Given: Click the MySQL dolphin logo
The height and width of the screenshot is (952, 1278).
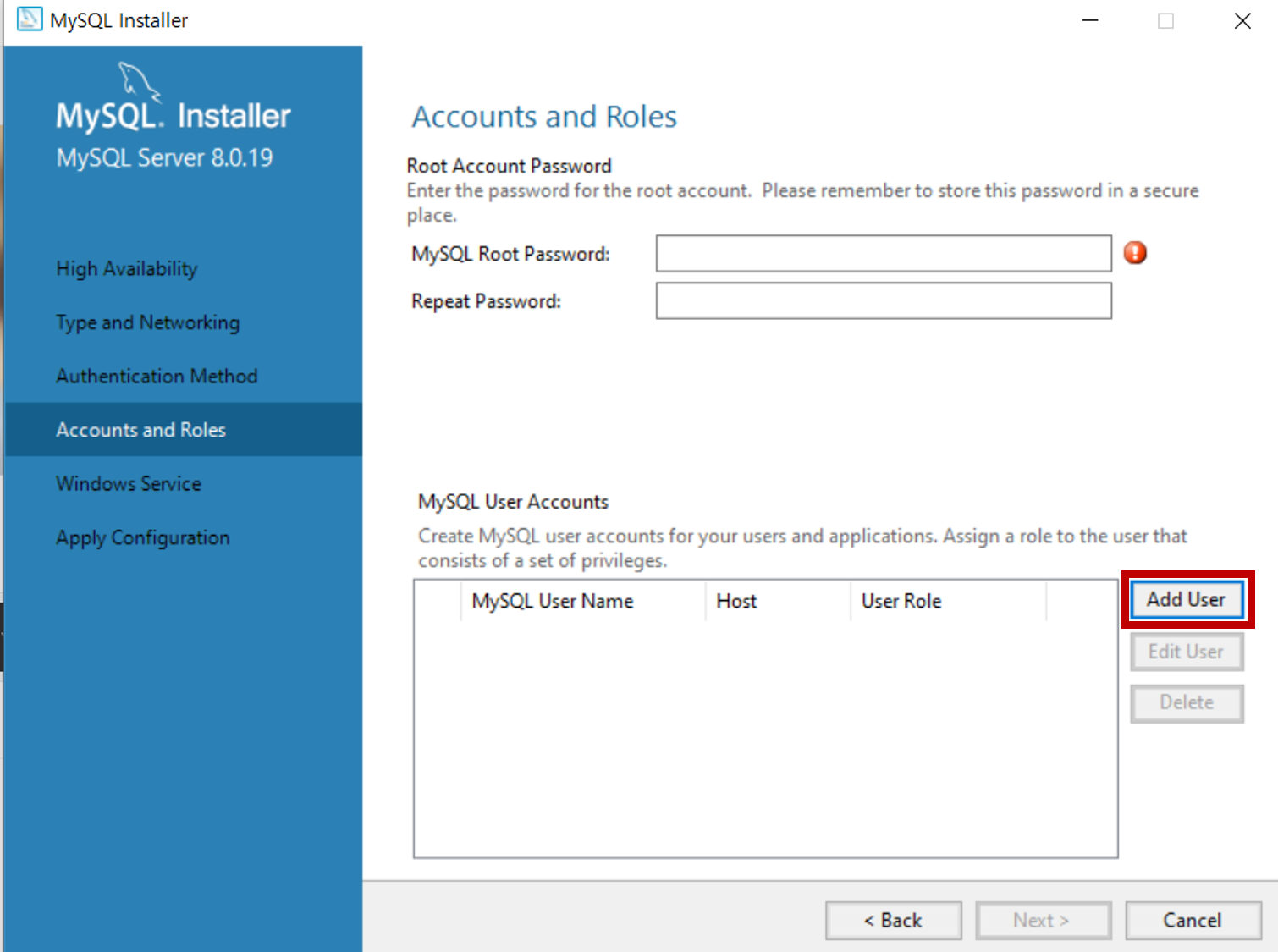Looking at the screenshot, I should pos(139,82).
